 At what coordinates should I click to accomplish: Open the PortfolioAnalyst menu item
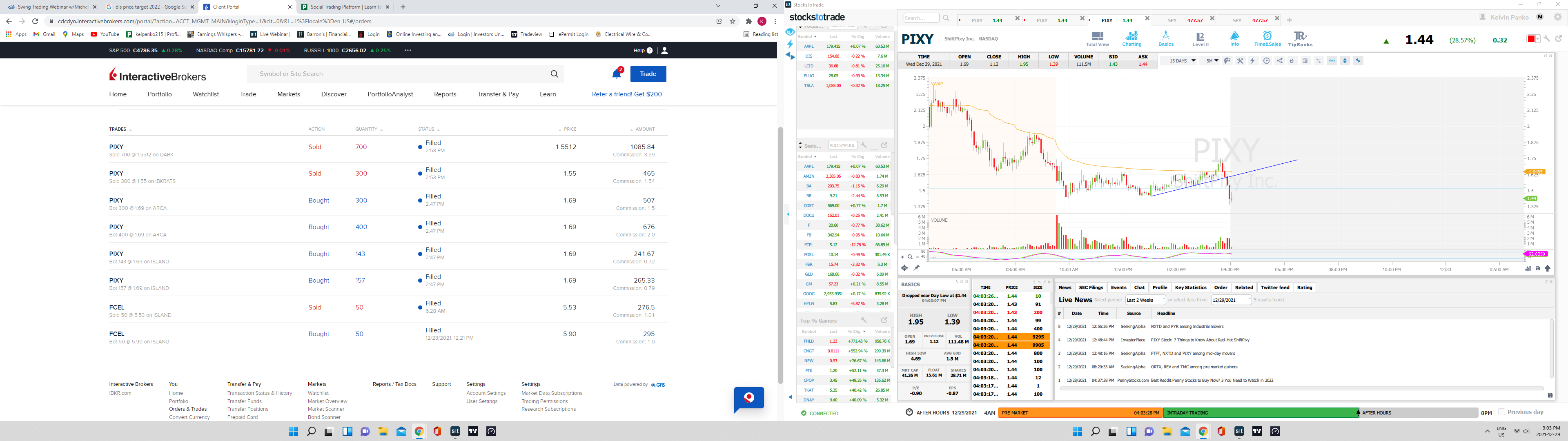(x=390, y=94)
